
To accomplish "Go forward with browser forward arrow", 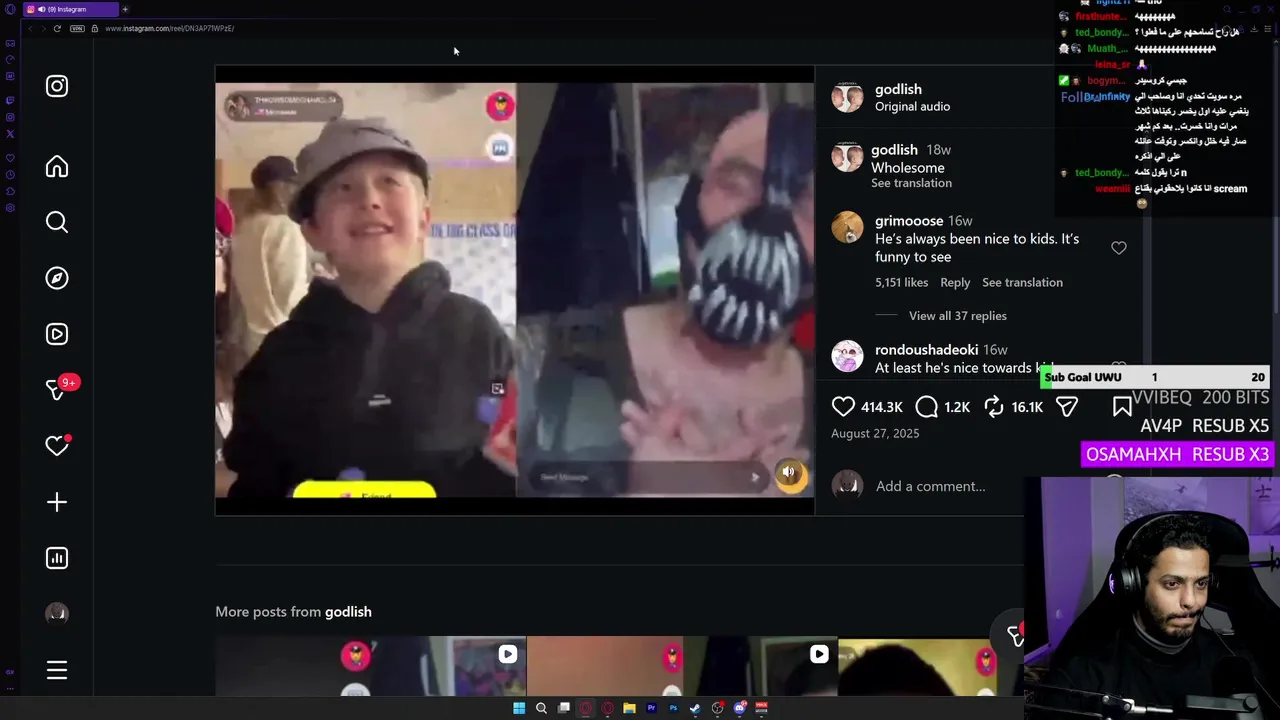I will [43, 28].
